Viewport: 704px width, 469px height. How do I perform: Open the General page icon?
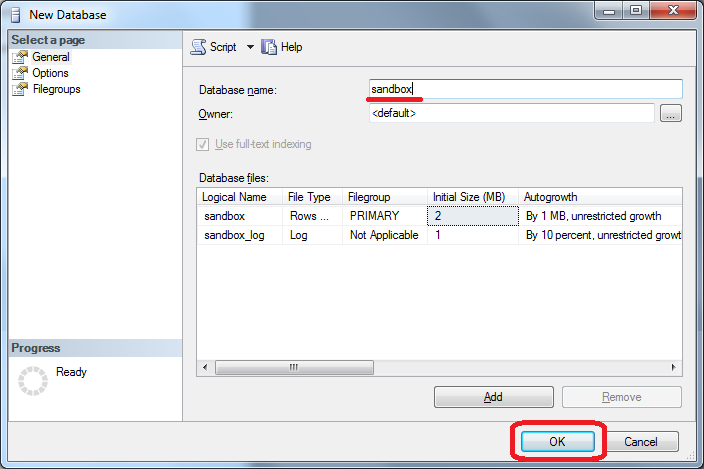coord(20,57)
